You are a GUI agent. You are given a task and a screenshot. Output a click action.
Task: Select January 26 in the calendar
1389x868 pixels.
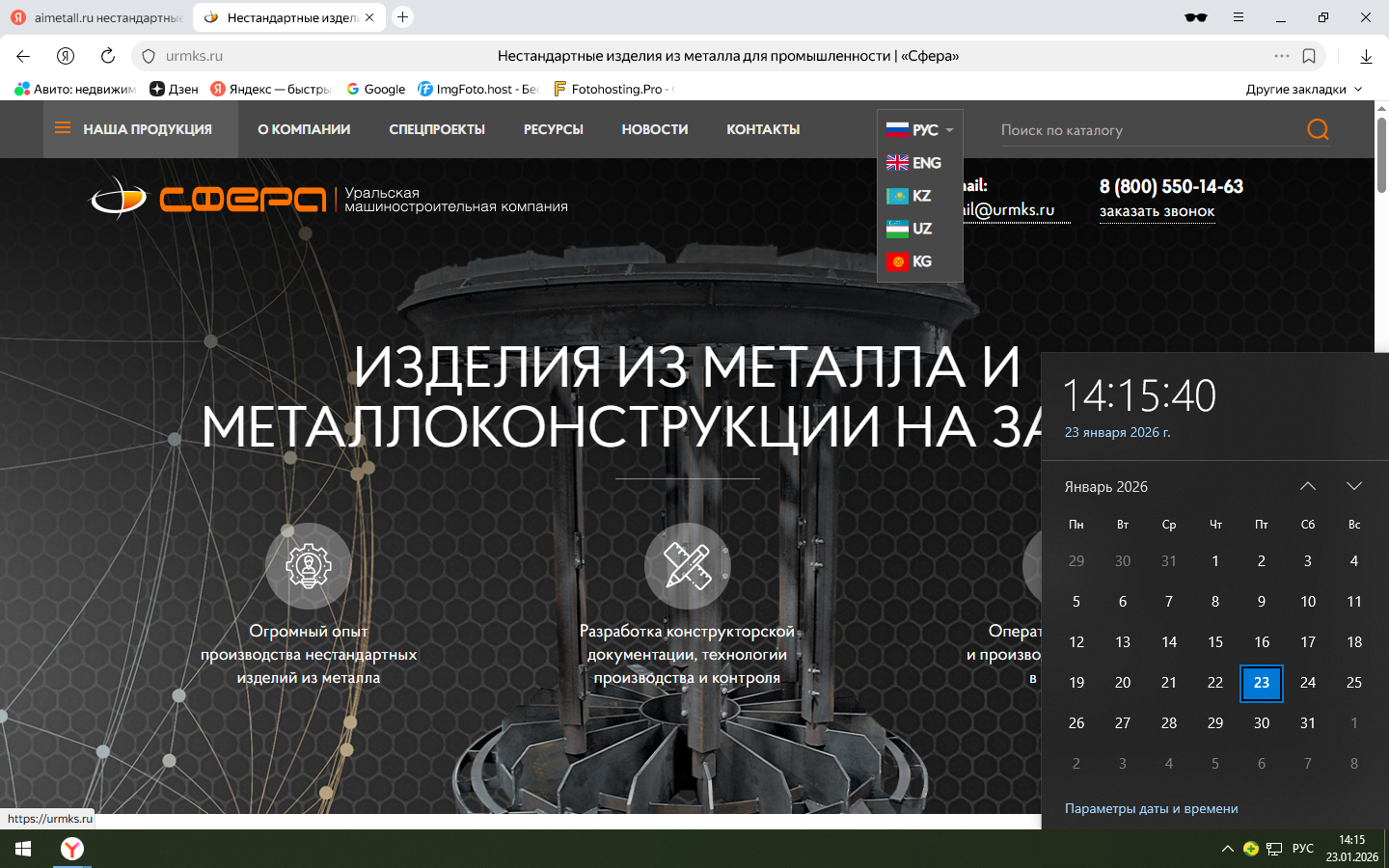pos(1076,723)
